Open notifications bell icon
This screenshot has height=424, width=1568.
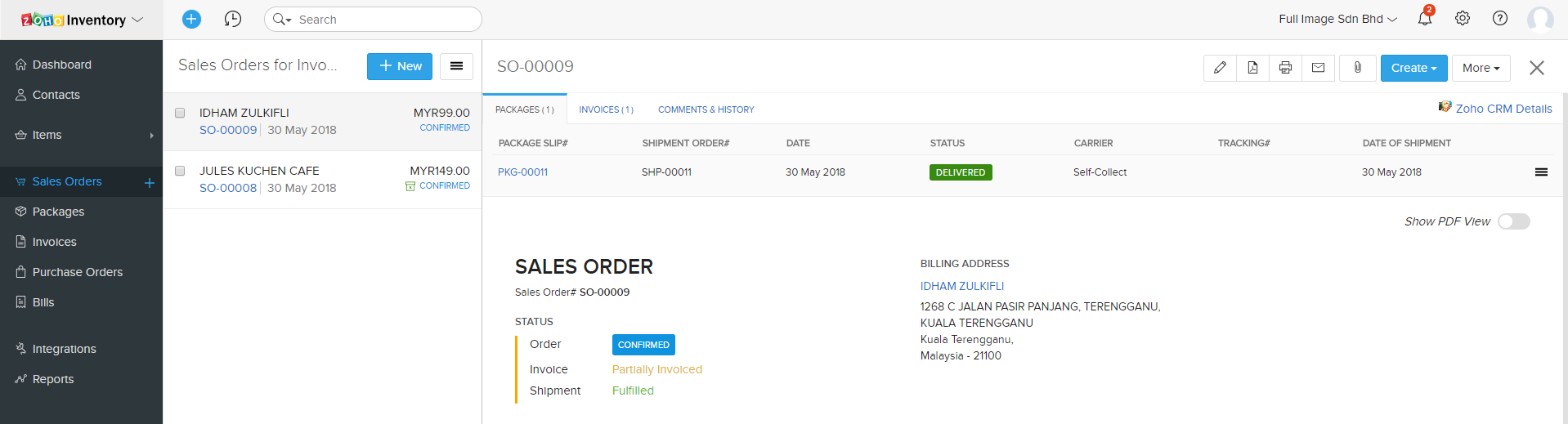click(x=1425, y=18)
